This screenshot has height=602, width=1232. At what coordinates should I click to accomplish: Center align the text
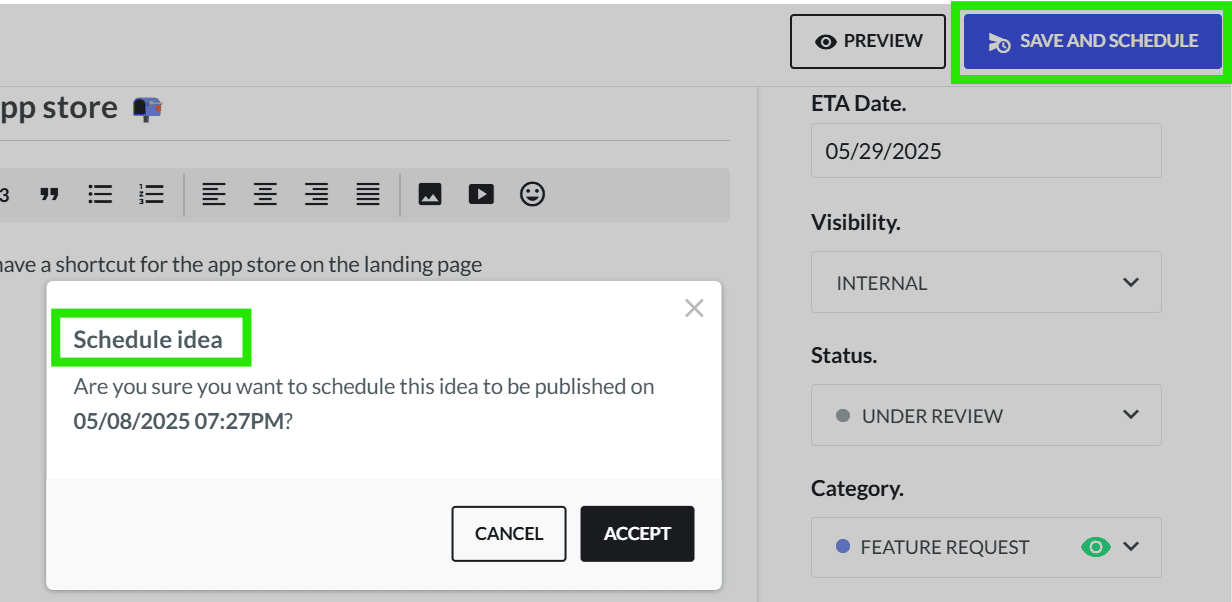(x=265, y=194)
